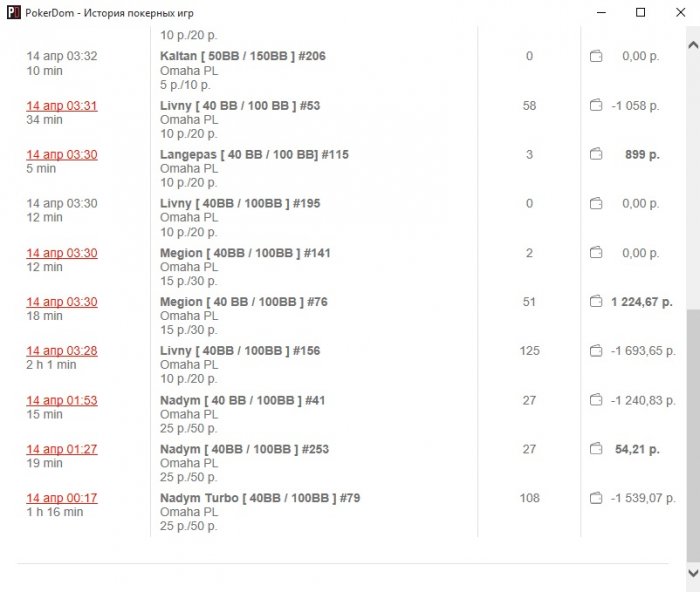Click hand history icon for Livny #195 row
This screenshot has height=592, width=700.
pyautogui.click(x=596, y=204)
